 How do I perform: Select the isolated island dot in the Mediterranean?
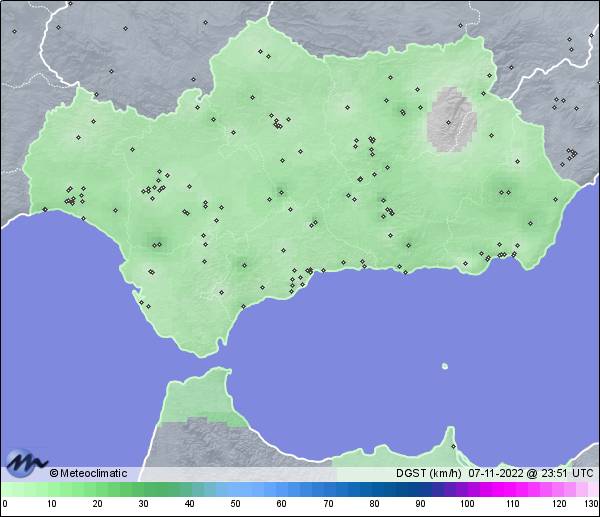(444, 365)
